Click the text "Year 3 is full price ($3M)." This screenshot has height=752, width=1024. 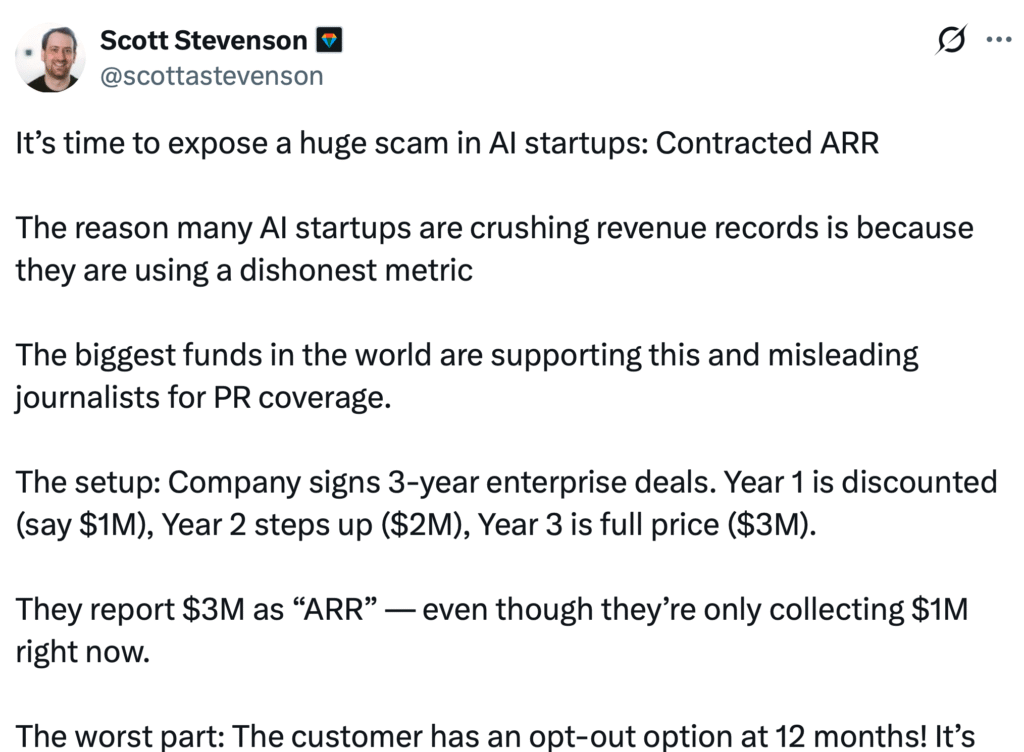[647, 525]
